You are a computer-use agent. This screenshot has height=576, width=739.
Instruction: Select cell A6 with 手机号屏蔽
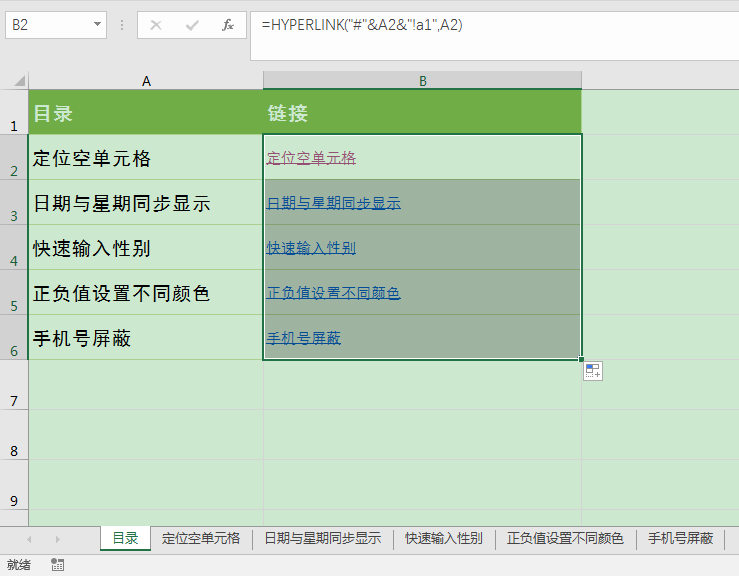146,337
